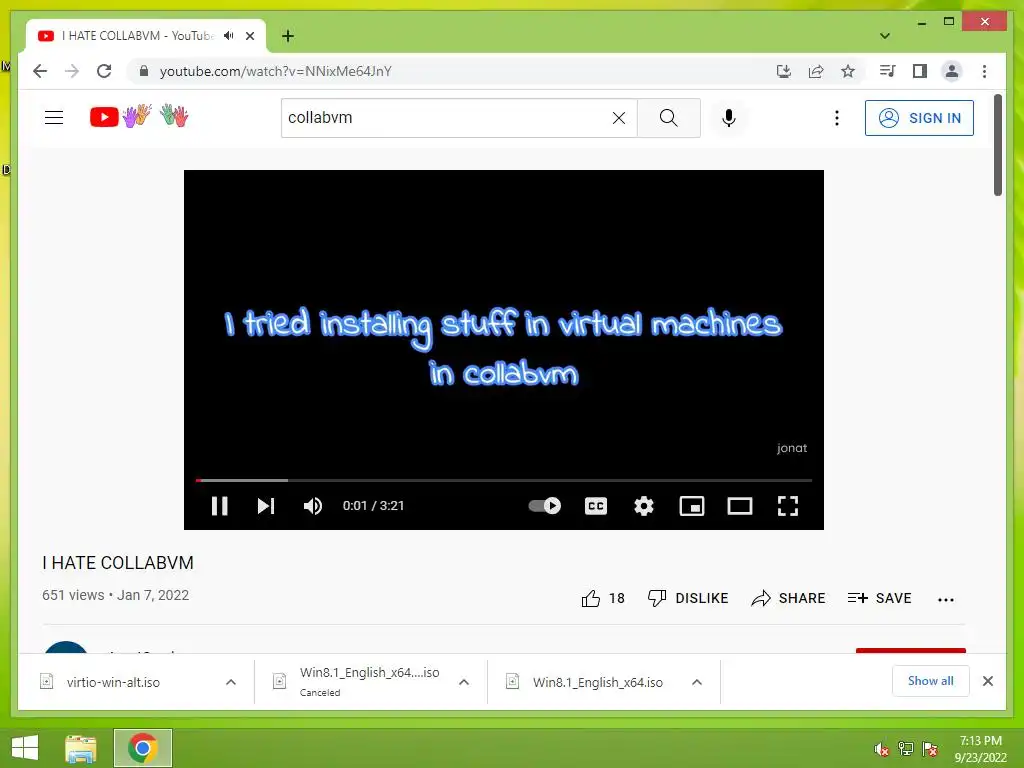
Task: Click SHARE under the video
Action: coord(788,598)
